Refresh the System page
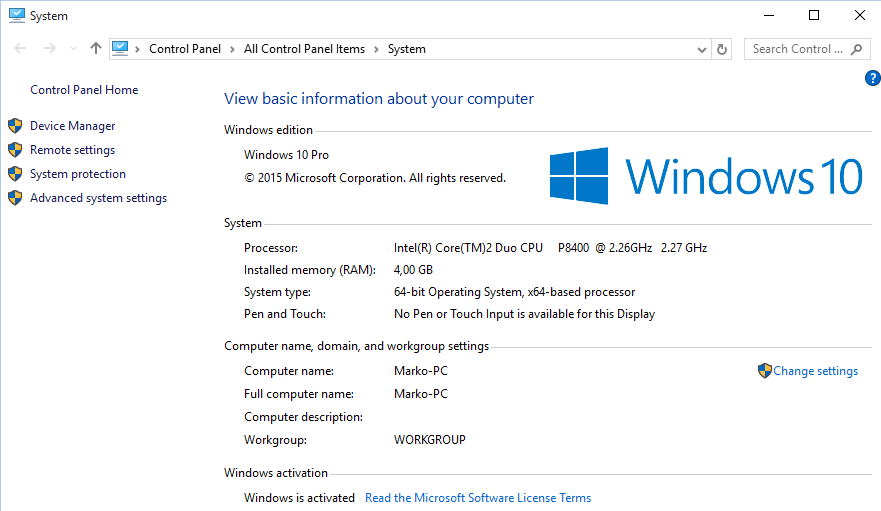The image size is (881, 511). tap(722, 49)
